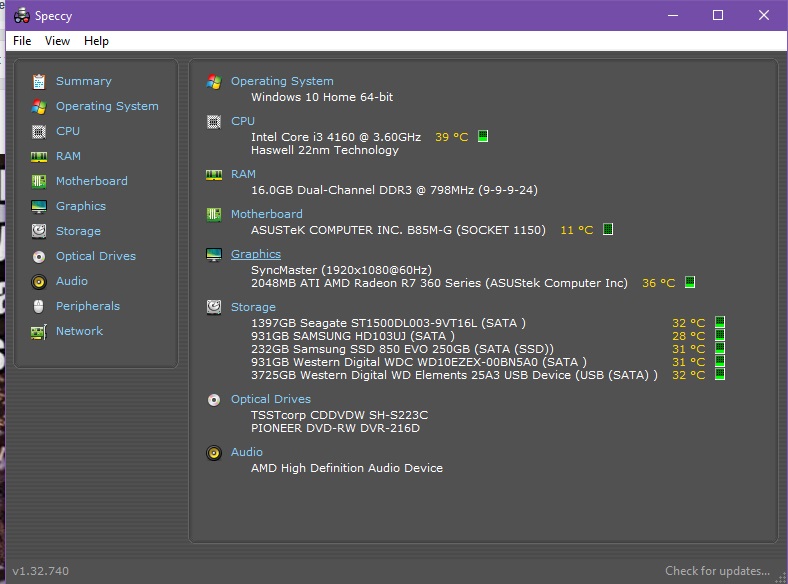Open the File menu
This screenshot has height=584, width=788.
pyautogui.click(x=22, y=41)
